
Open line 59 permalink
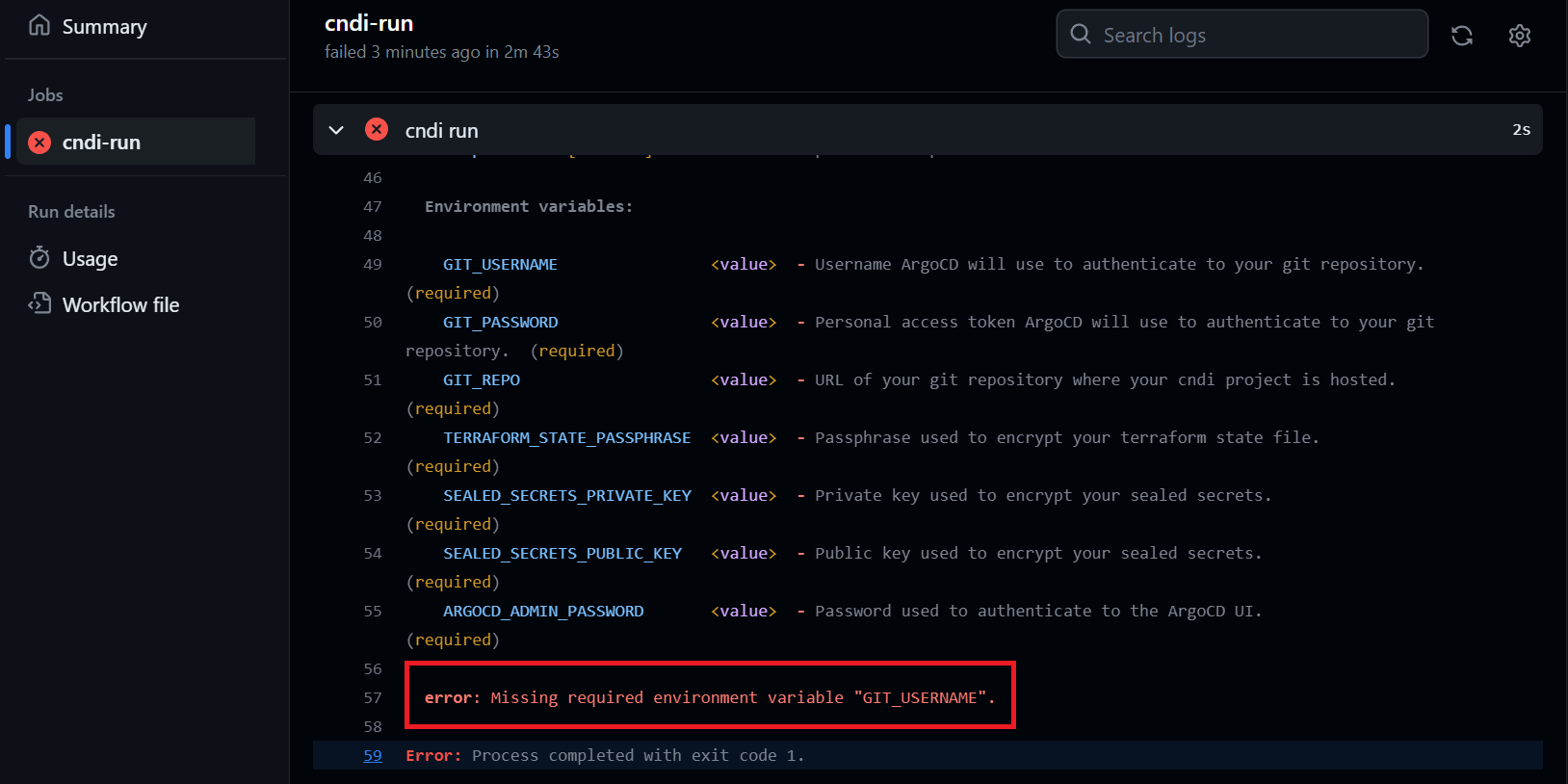click(373, 756)
